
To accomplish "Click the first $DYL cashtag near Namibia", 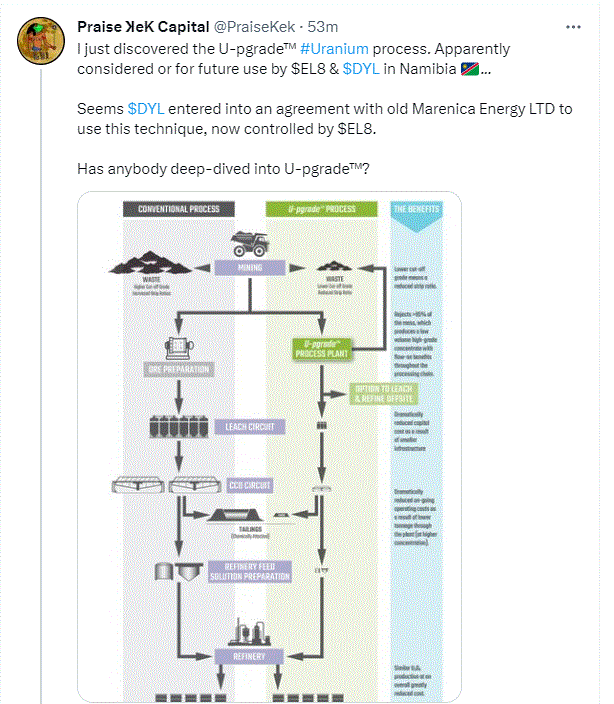I will click(361, 69).
